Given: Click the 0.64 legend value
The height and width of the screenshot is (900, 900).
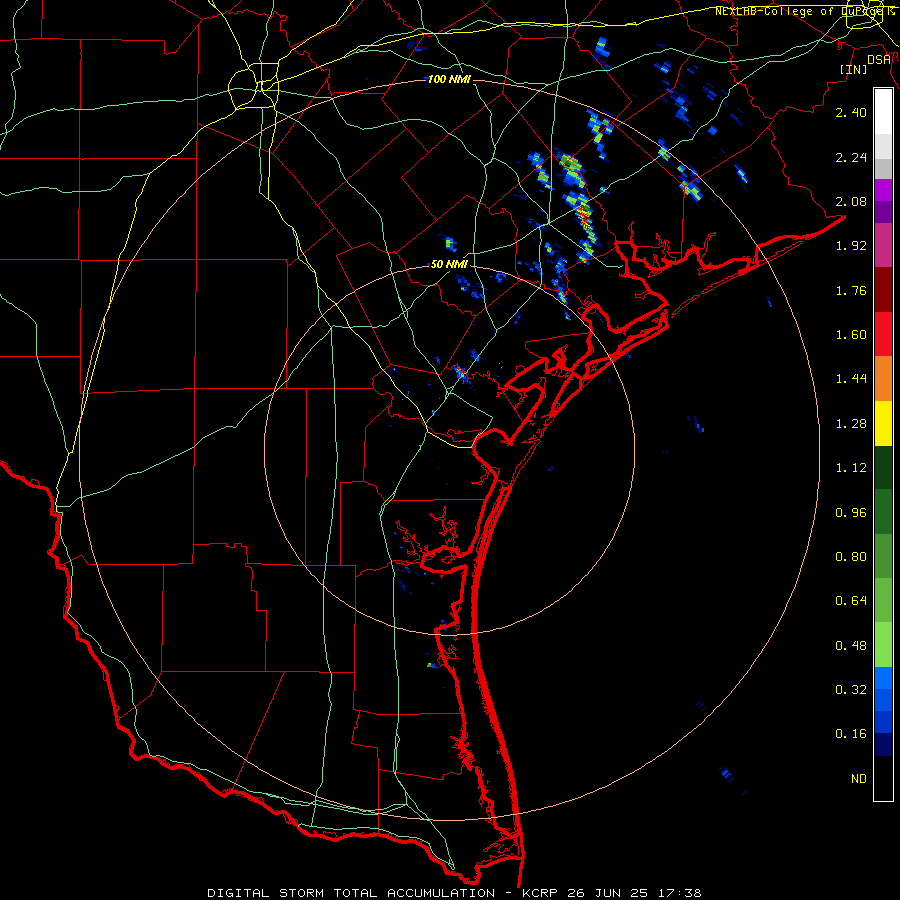Looking at the screenshot, I should 851,601.
